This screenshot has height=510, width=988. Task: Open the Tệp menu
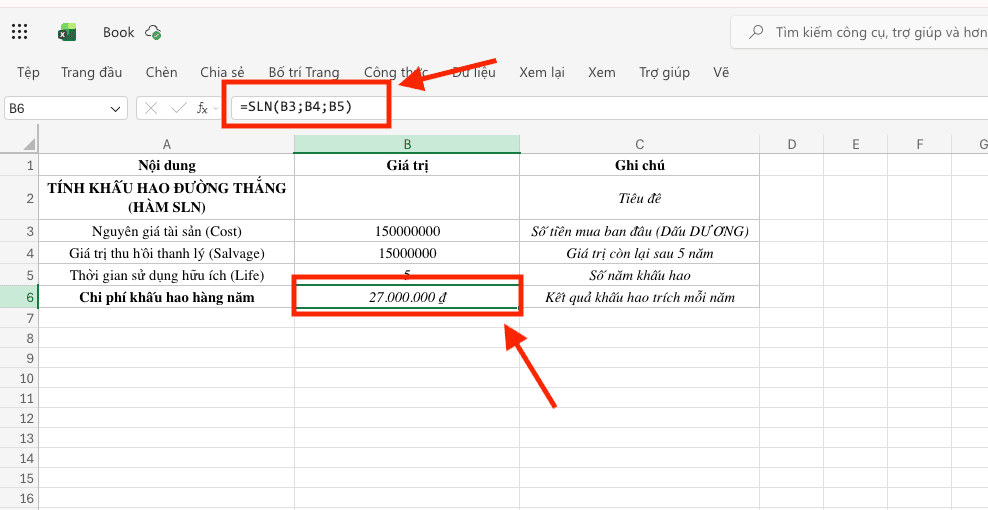(28, 72)
